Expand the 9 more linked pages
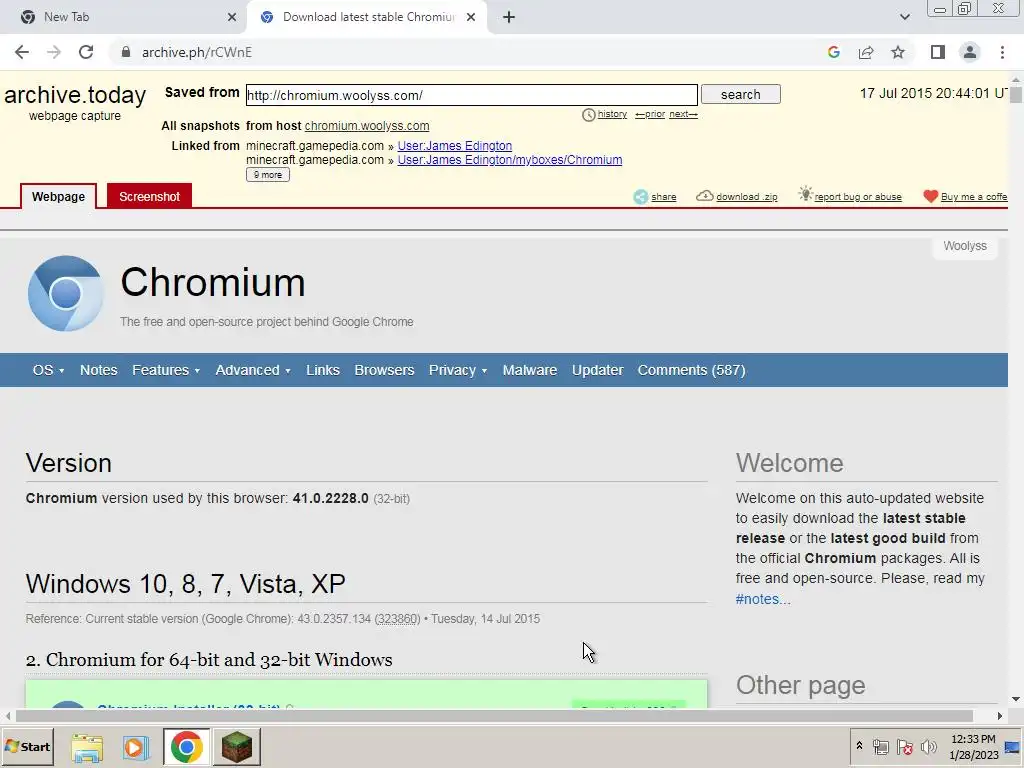1024x768 pixels. pos(268,175)
